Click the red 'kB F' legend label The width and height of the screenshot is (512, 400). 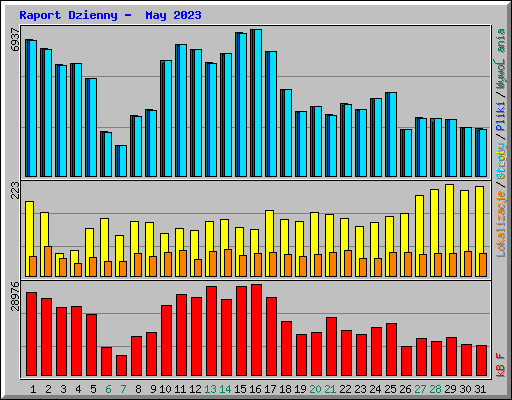501,365
